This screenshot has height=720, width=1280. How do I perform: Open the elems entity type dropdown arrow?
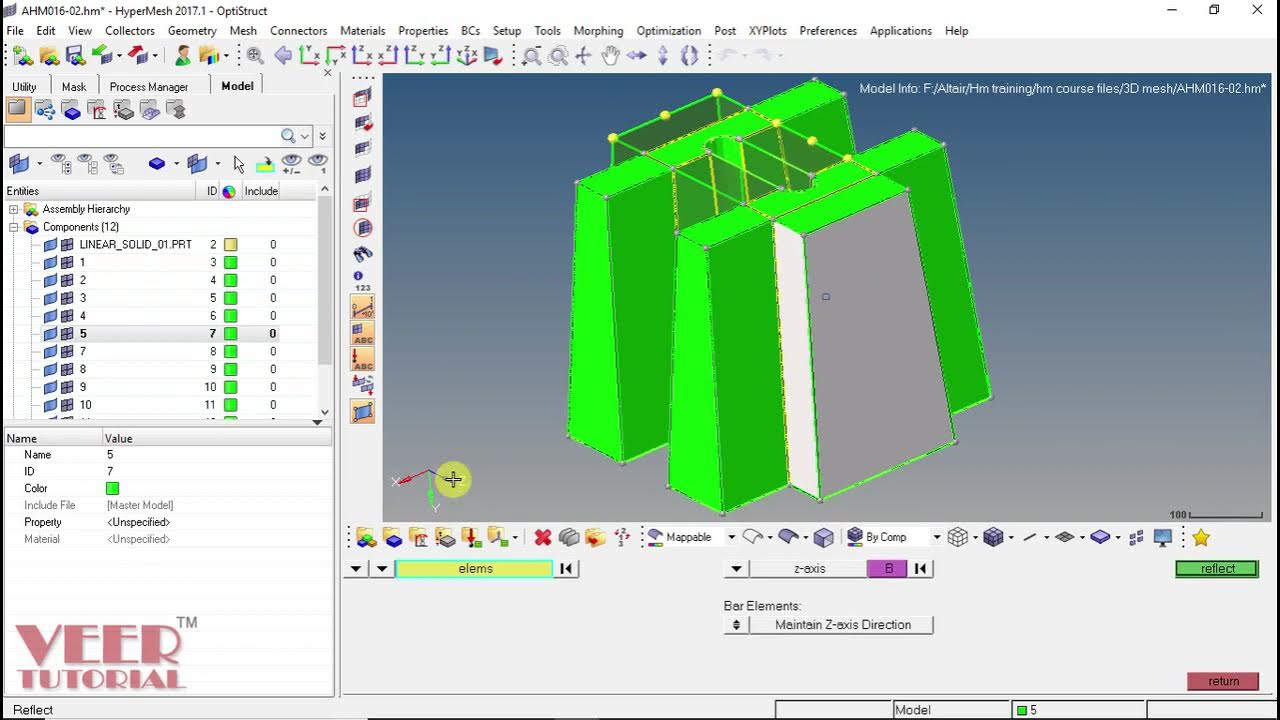pos(381,569)
